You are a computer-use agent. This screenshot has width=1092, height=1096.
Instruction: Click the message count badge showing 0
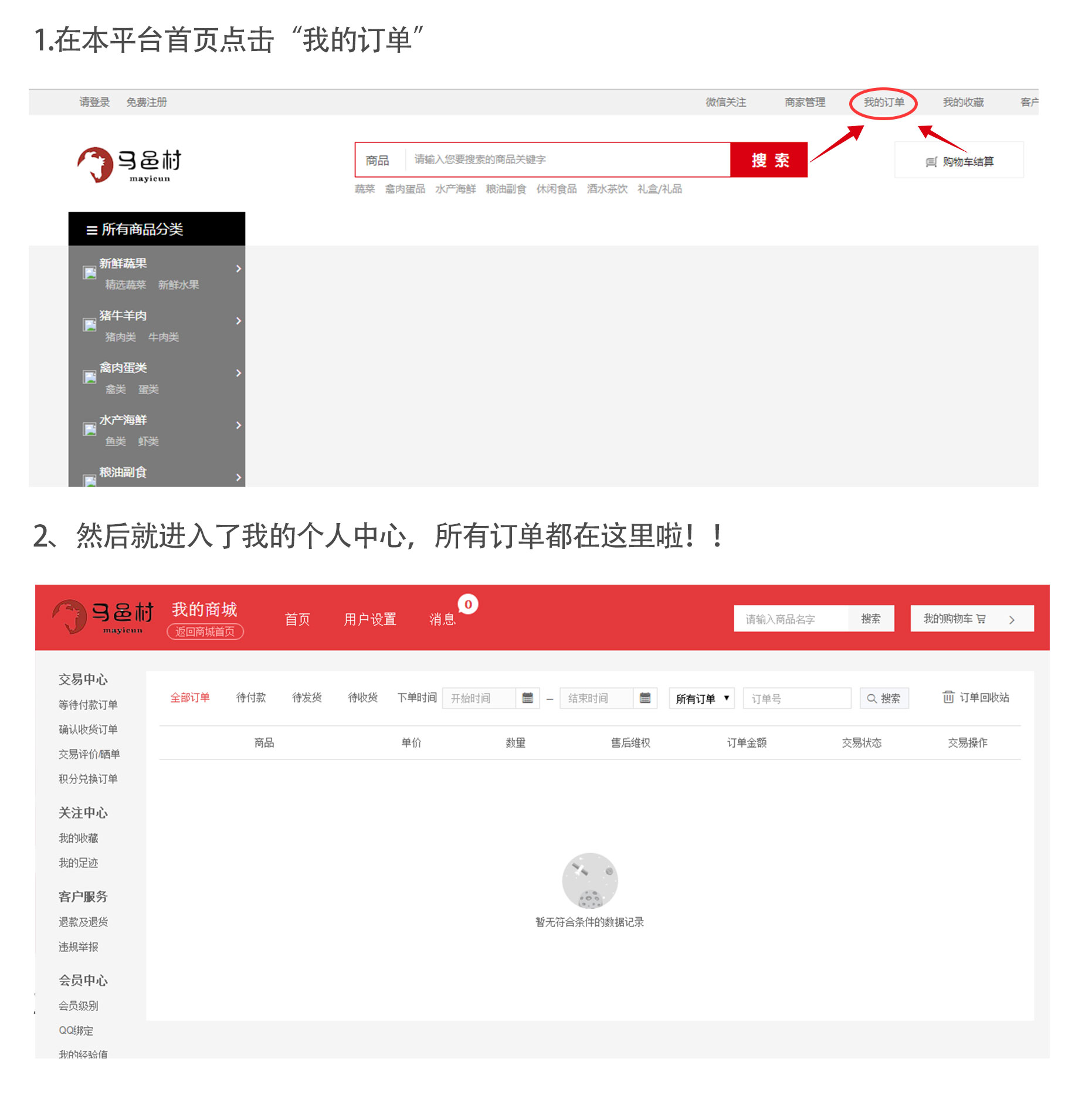(x=468, y=605)
